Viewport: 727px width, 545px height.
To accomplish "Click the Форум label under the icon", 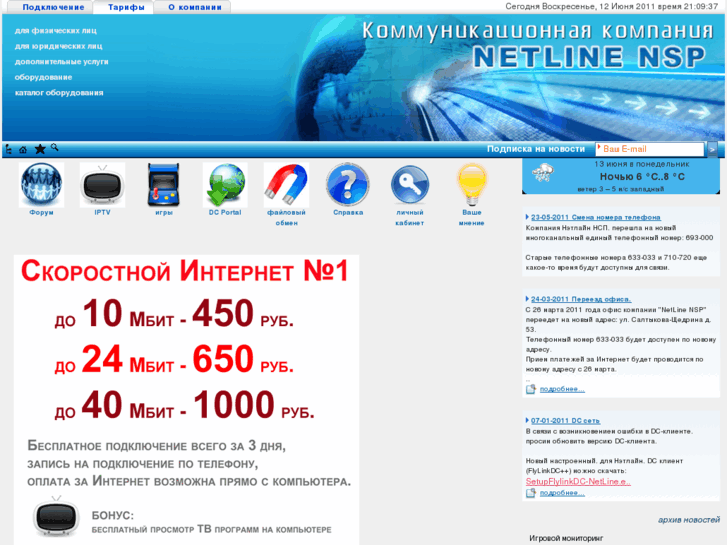I will 41,212.
